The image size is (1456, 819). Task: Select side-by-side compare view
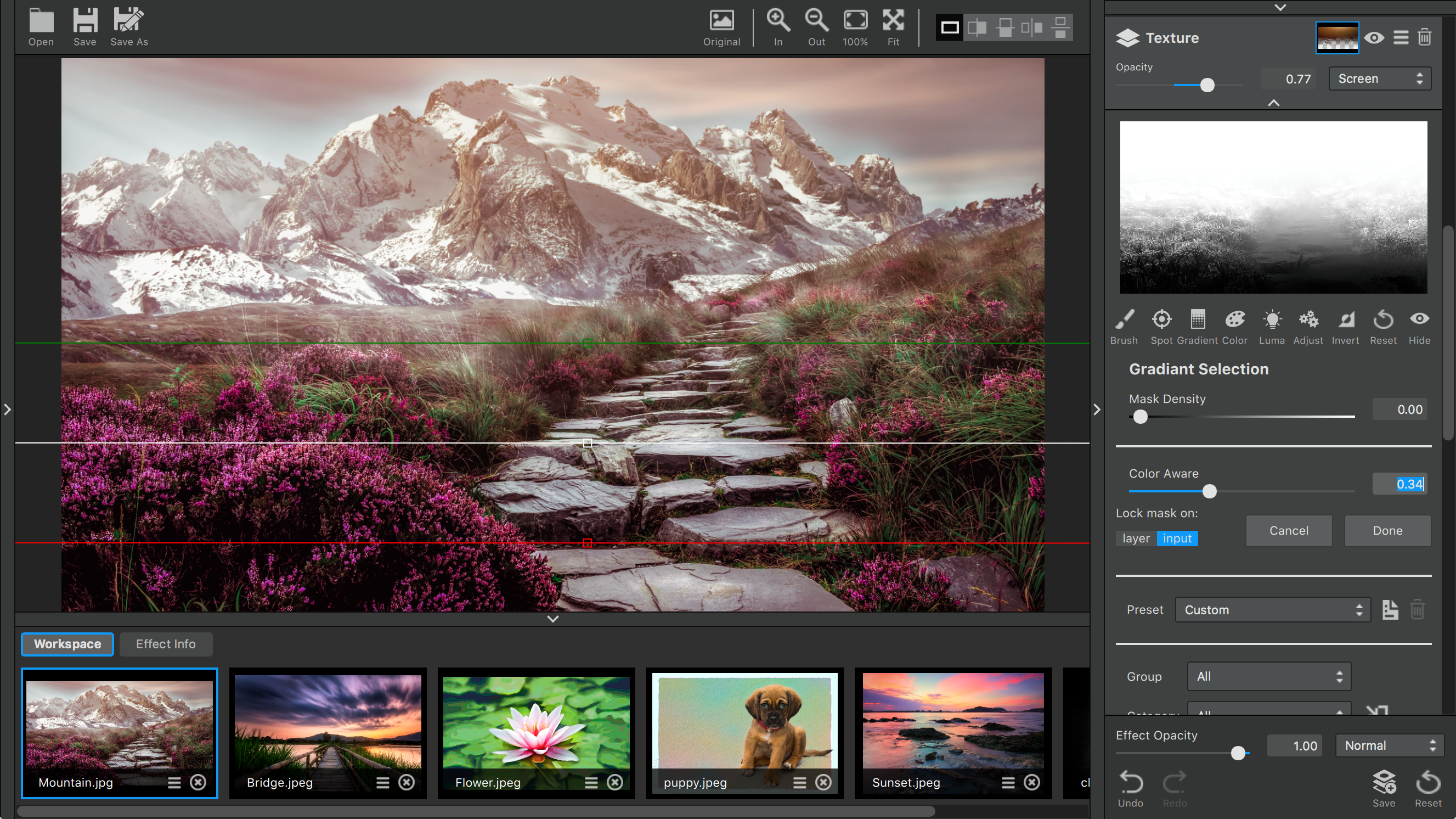coord(1032,27)
